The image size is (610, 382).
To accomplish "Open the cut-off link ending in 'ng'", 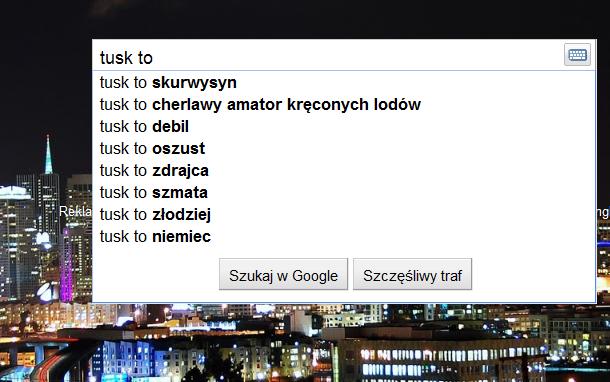I will point(603,212).
